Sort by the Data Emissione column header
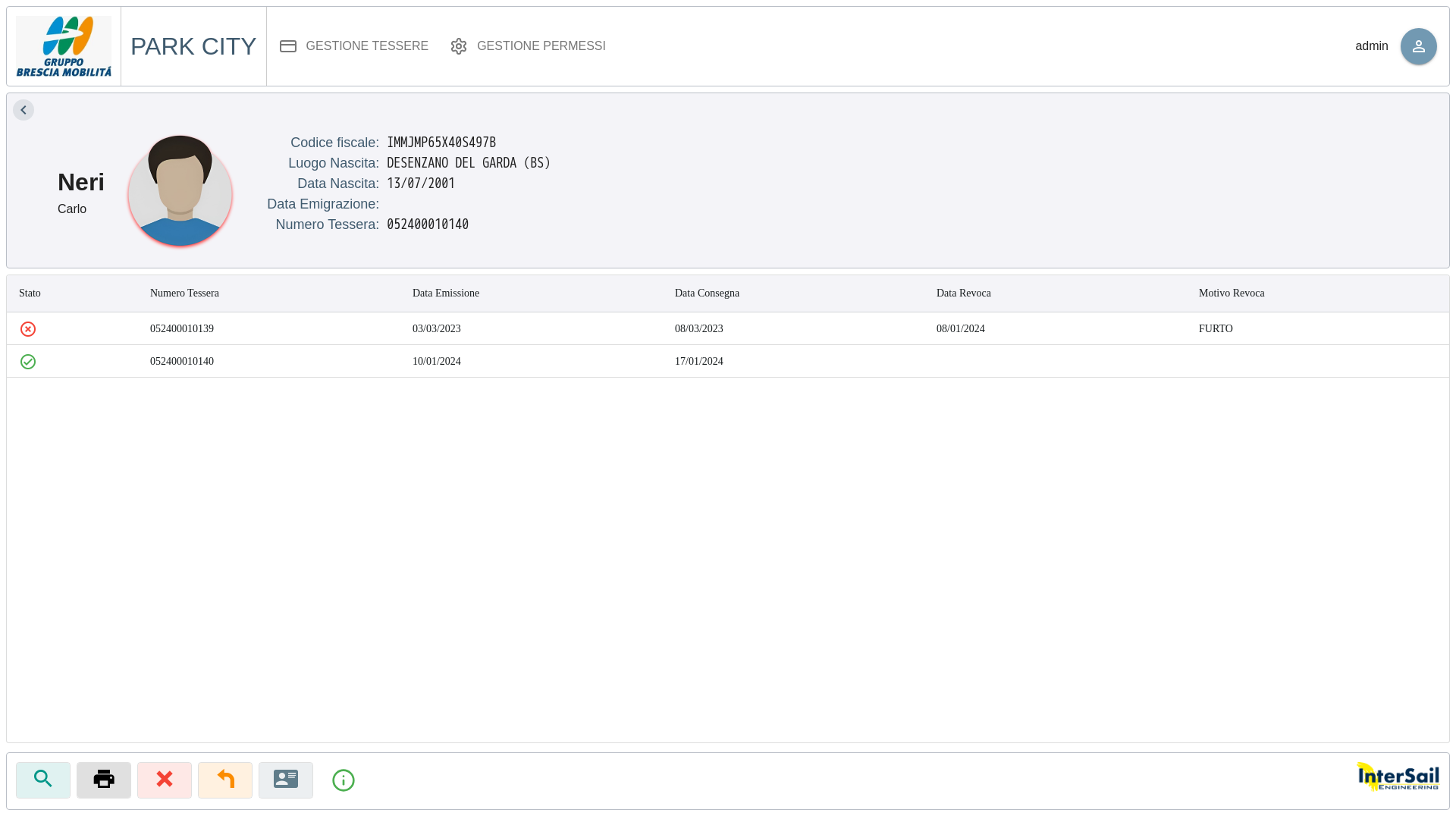Image resolution: width=1456 pixels, height=819 pixels. coord(446,293)
